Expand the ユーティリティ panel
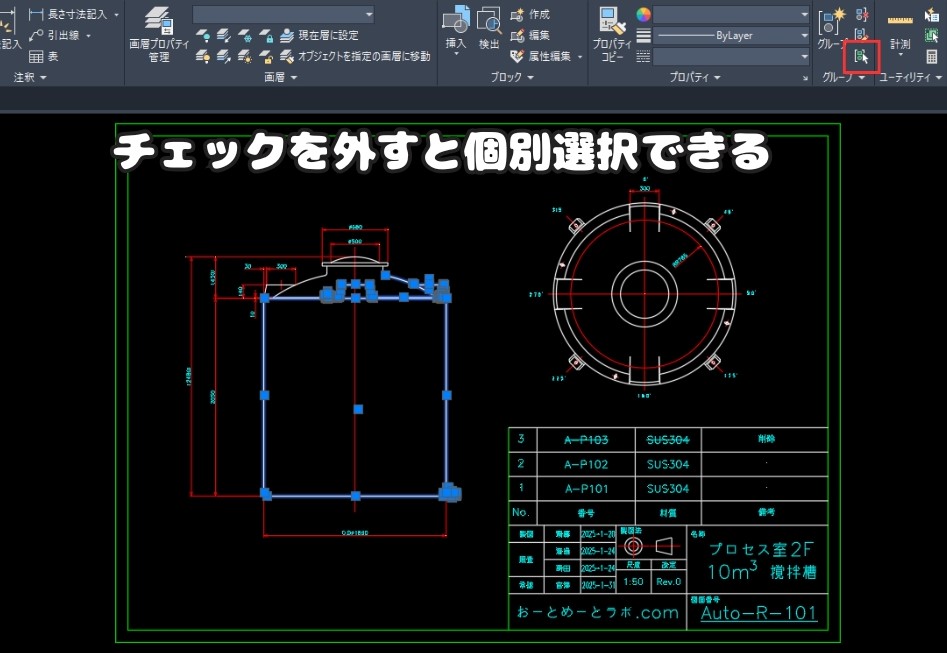Viewport: 947px width, 653px height. [910, 77]
